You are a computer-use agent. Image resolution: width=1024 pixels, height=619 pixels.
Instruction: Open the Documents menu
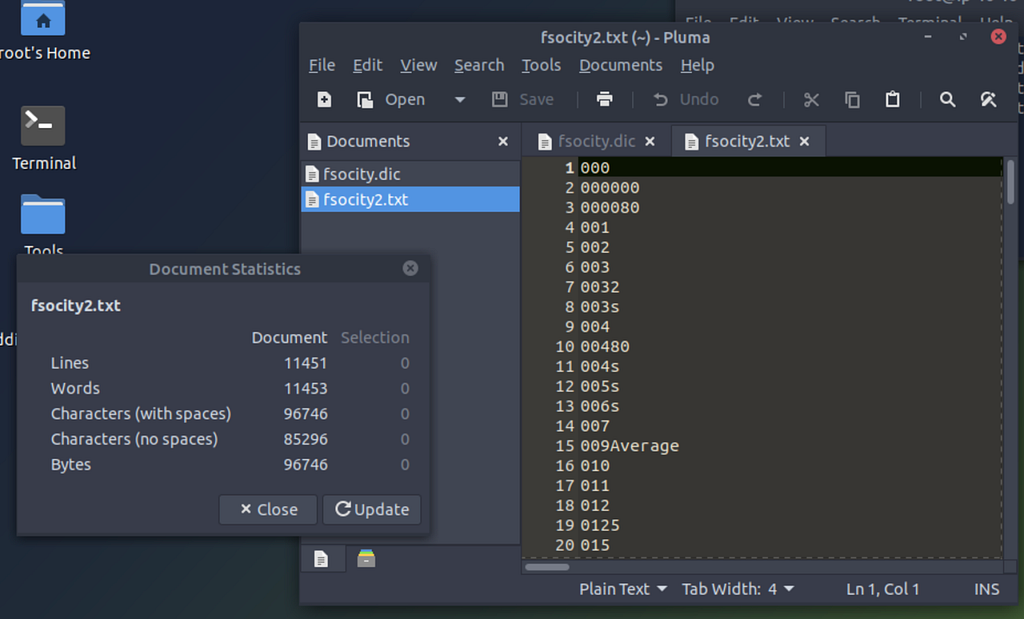(620, 65)
